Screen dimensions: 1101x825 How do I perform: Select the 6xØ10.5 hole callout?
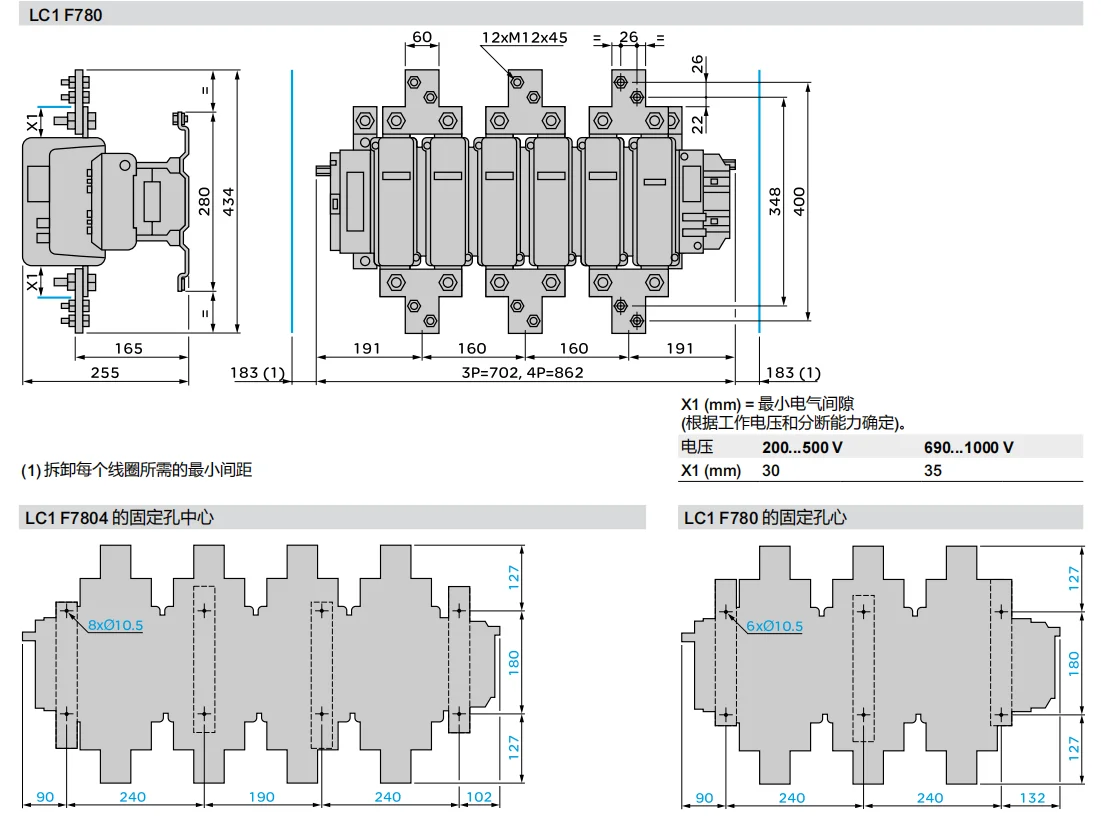coord(774,626)
